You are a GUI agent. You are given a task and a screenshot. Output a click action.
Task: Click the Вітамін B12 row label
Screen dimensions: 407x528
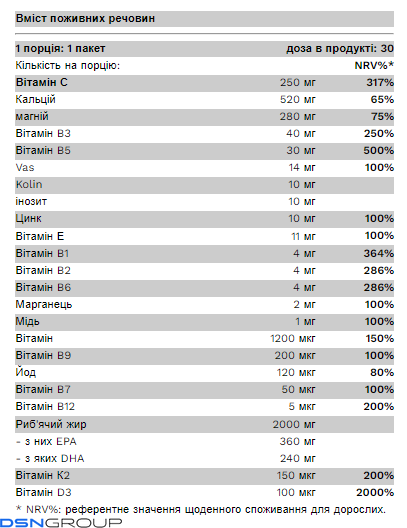(45, 406)
